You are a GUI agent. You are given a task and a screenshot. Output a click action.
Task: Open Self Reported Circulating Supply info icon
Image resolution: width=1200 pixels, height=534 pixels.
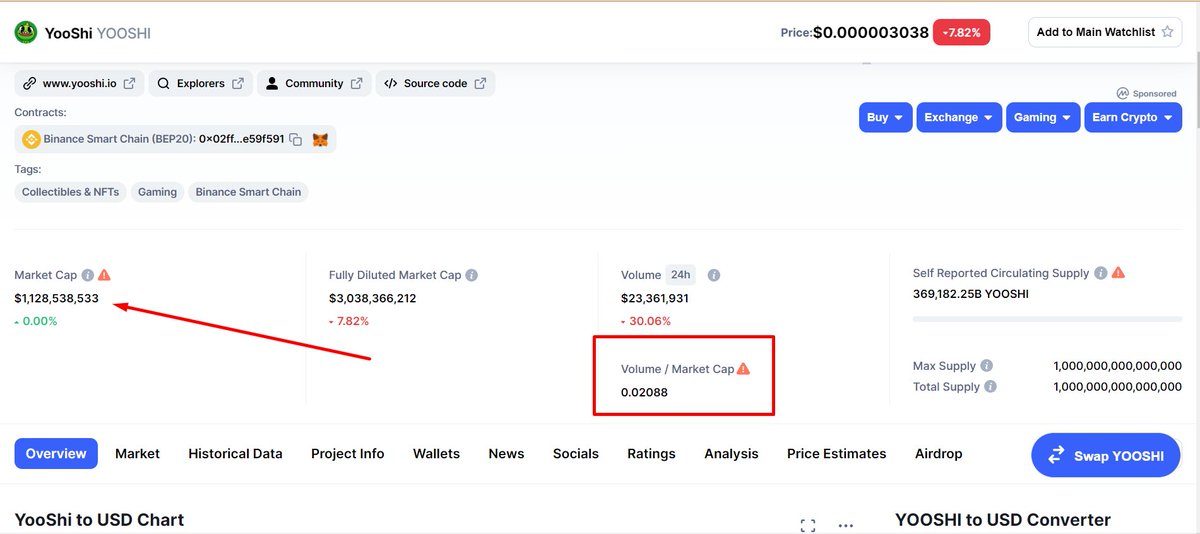pos(1100,273)
